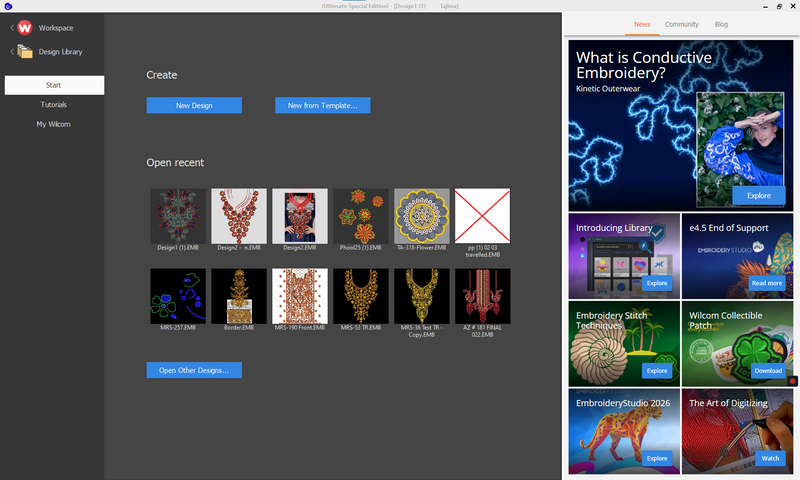Click the Wilcom Workspace logo icon
The height and width of the screenshot is (480, 800).
[x=24, y=28]
